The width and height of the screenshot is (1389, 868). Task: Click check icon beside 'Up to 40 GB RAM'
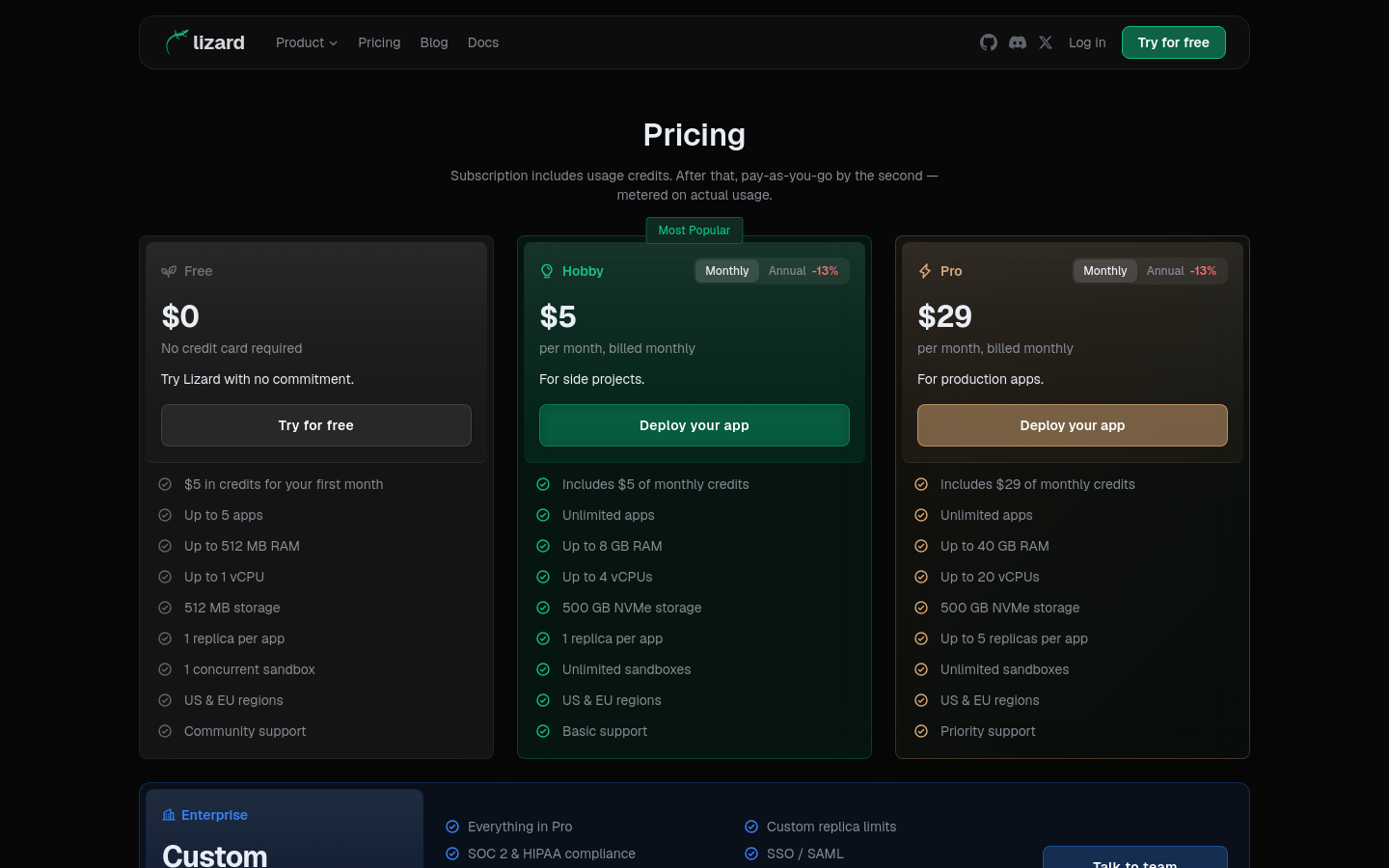click(921, 546)
